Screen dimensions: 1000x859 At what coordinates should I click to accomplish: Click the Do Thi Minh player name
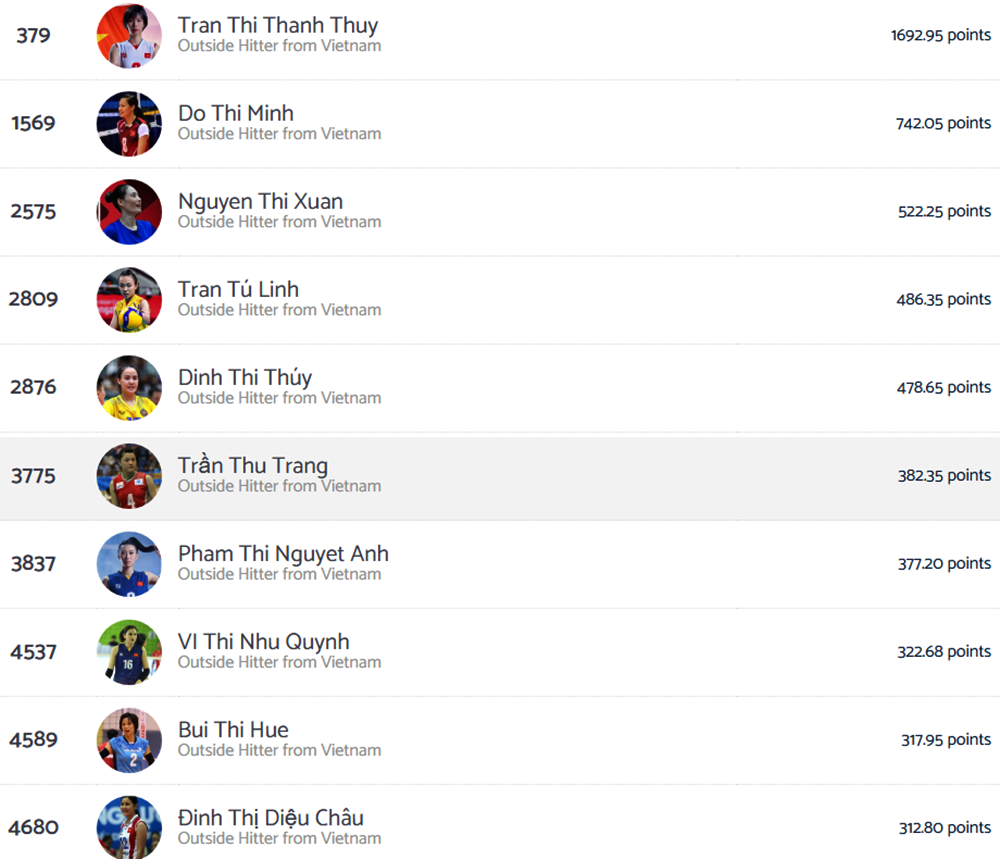pyautogui.click(x=236, y=113)
